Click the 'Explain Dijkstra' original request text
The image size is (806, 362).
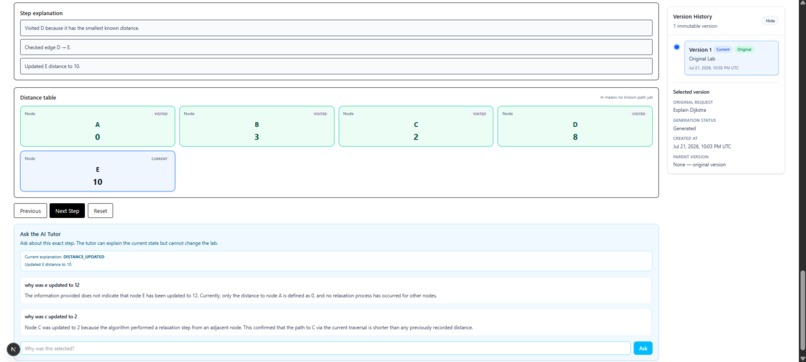pyautogui.click(x=688, y=110)
